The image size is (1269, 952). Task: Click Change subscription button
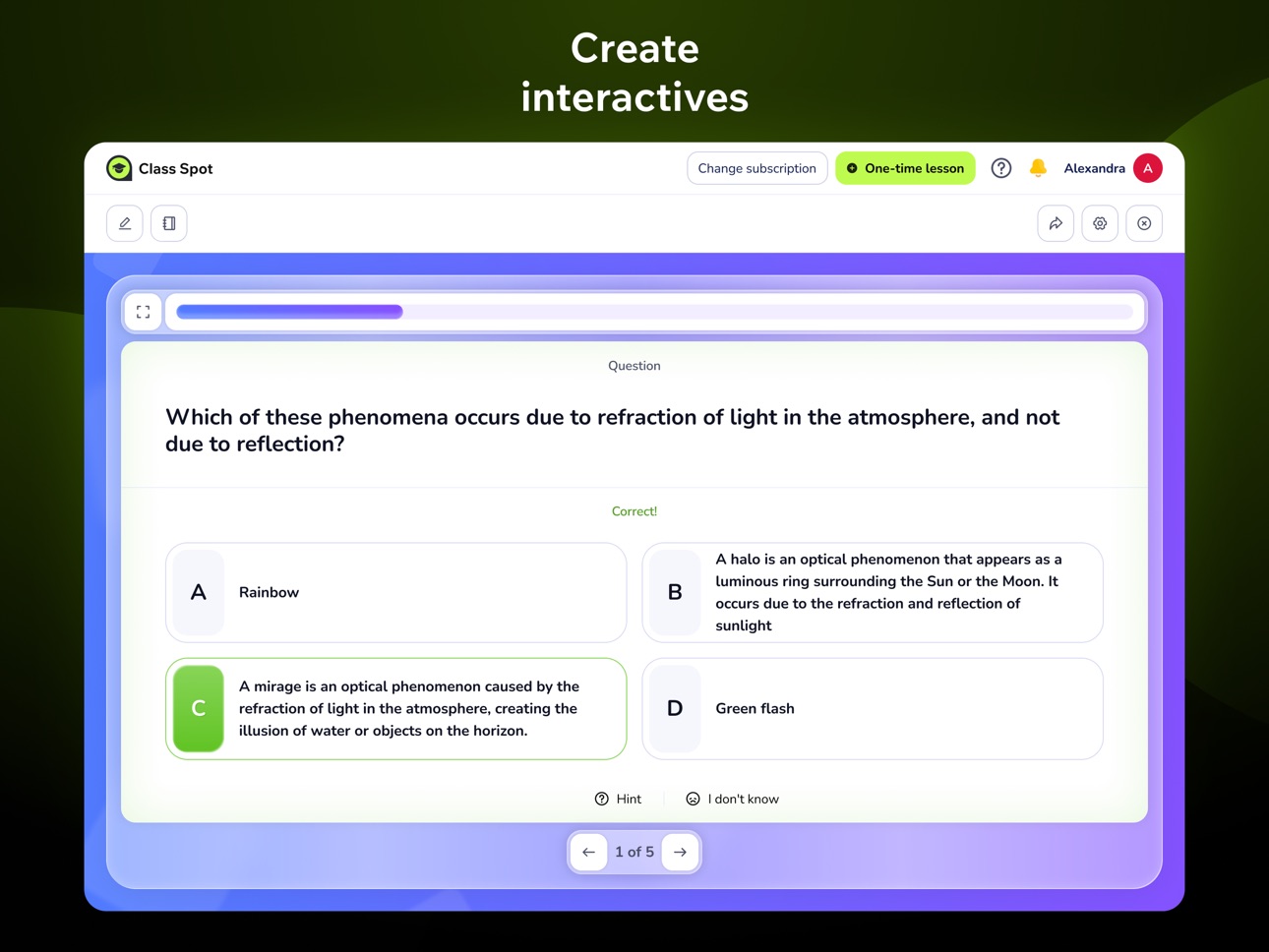click(756, 168)
